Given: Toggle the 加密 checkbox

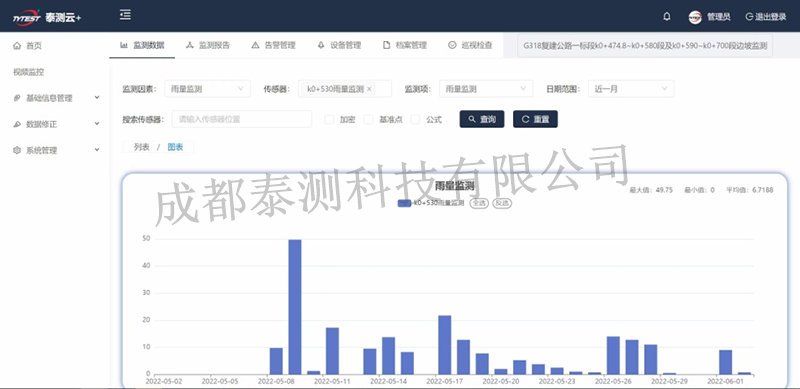Looking at the screenshot, I should point(330,119).
